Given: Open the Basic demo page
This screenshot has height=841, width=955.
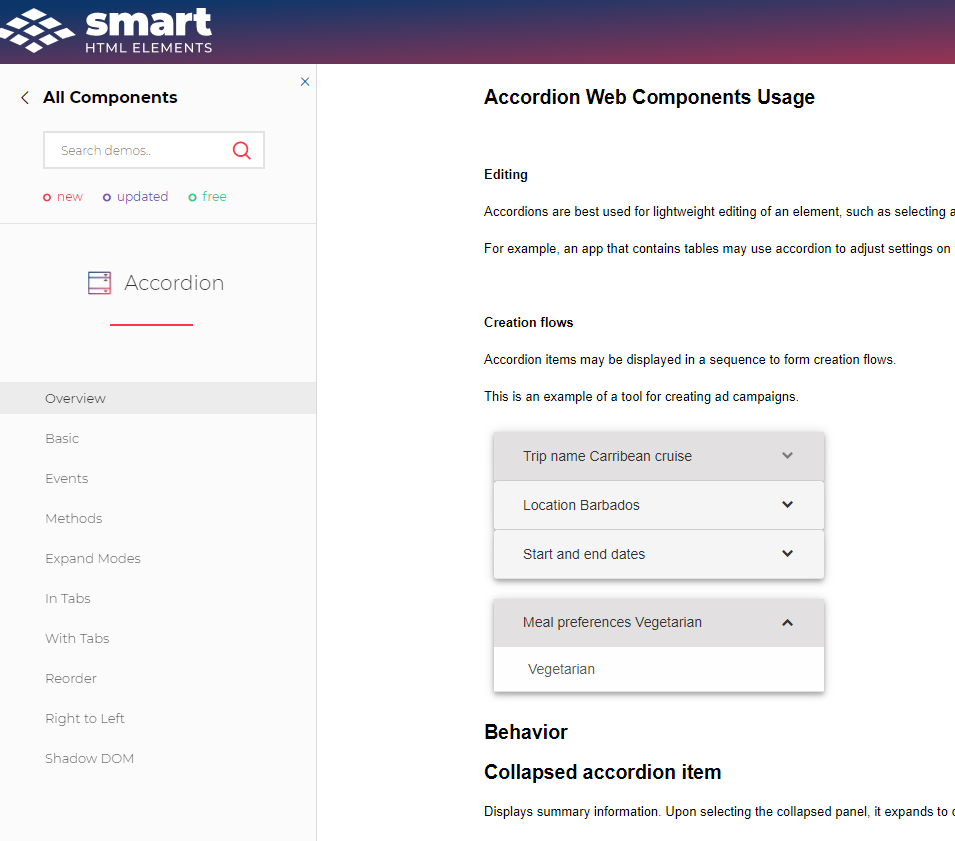Looking at the screenshot, I should [x=62, y=438].
